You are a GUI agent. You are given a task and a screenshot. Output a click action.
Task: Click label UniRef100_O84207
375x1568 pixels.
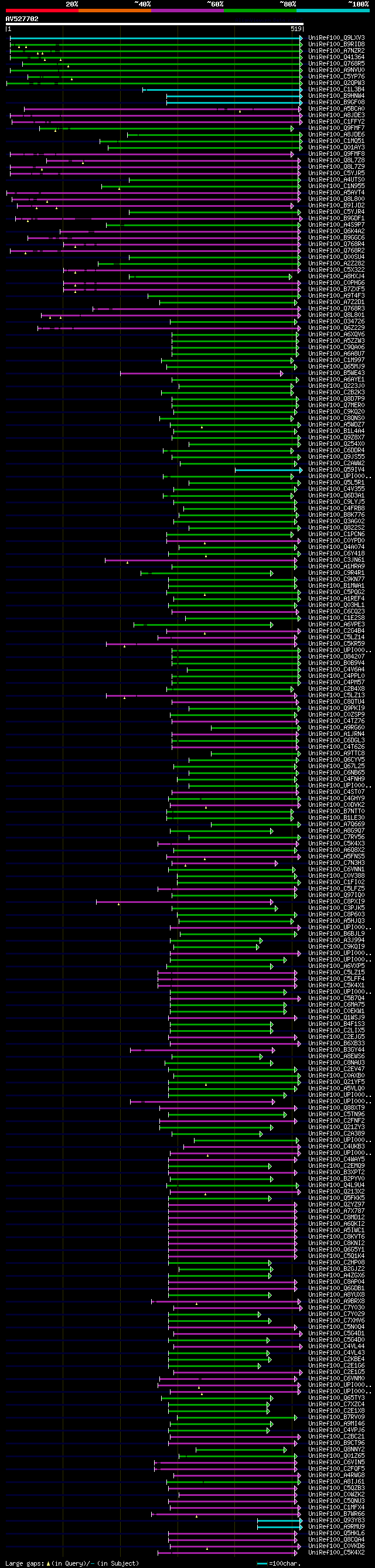coord(337,657)
